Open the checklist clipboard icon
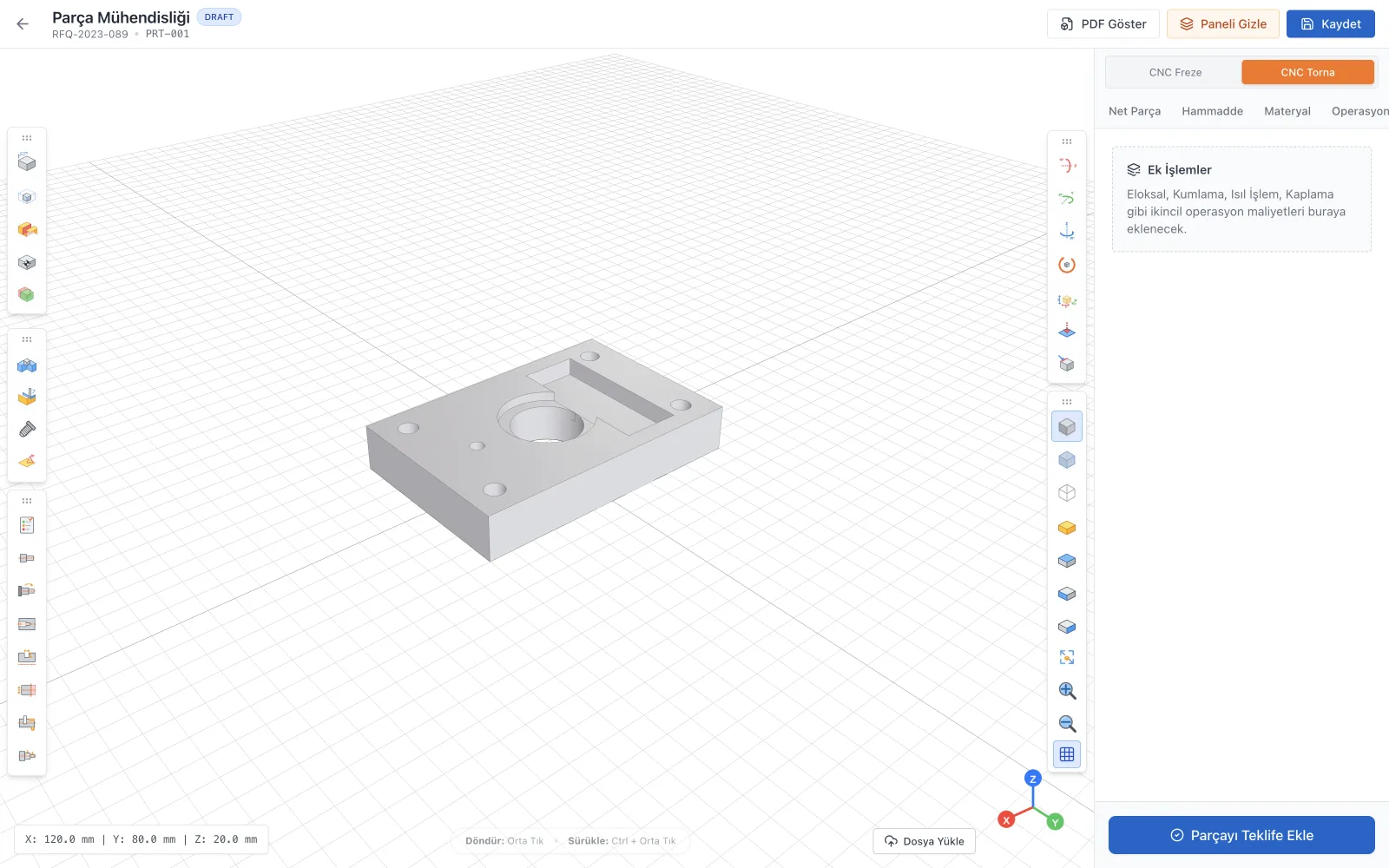 pyautogui.click(x=27, y=525)
